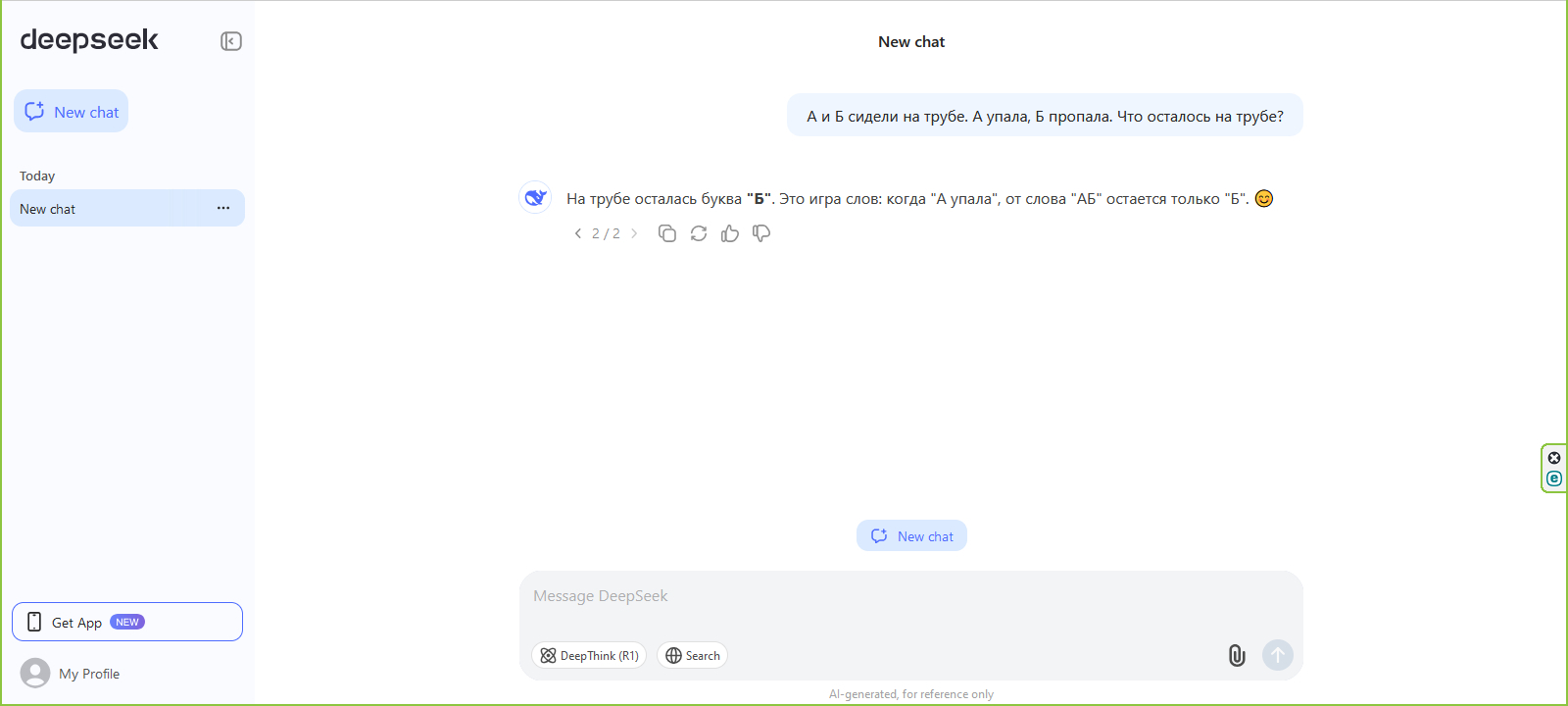Screen dimensions: 1568x706
Task: Regenerate the assistant's response
Action: click(x=699, y=233)
